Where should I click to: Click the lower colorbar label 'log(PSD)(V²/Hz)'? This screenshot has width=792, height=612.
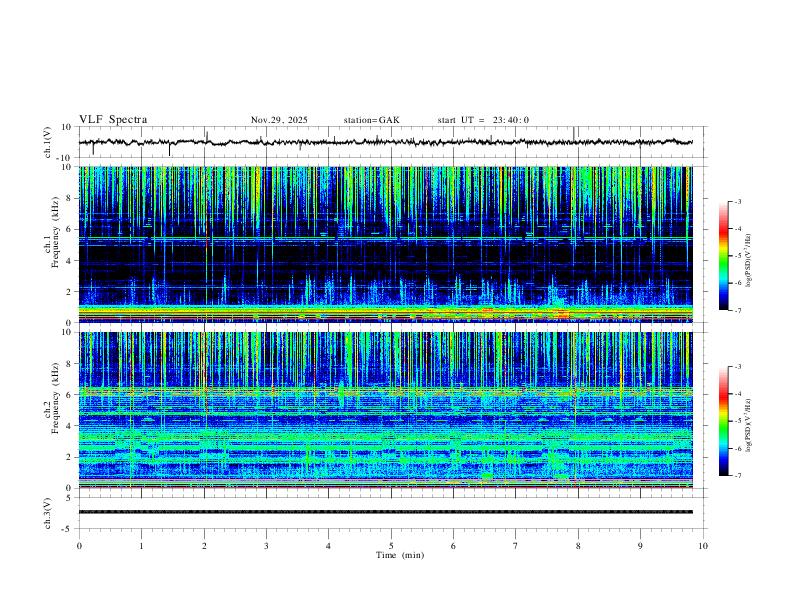tap(748, 425)
